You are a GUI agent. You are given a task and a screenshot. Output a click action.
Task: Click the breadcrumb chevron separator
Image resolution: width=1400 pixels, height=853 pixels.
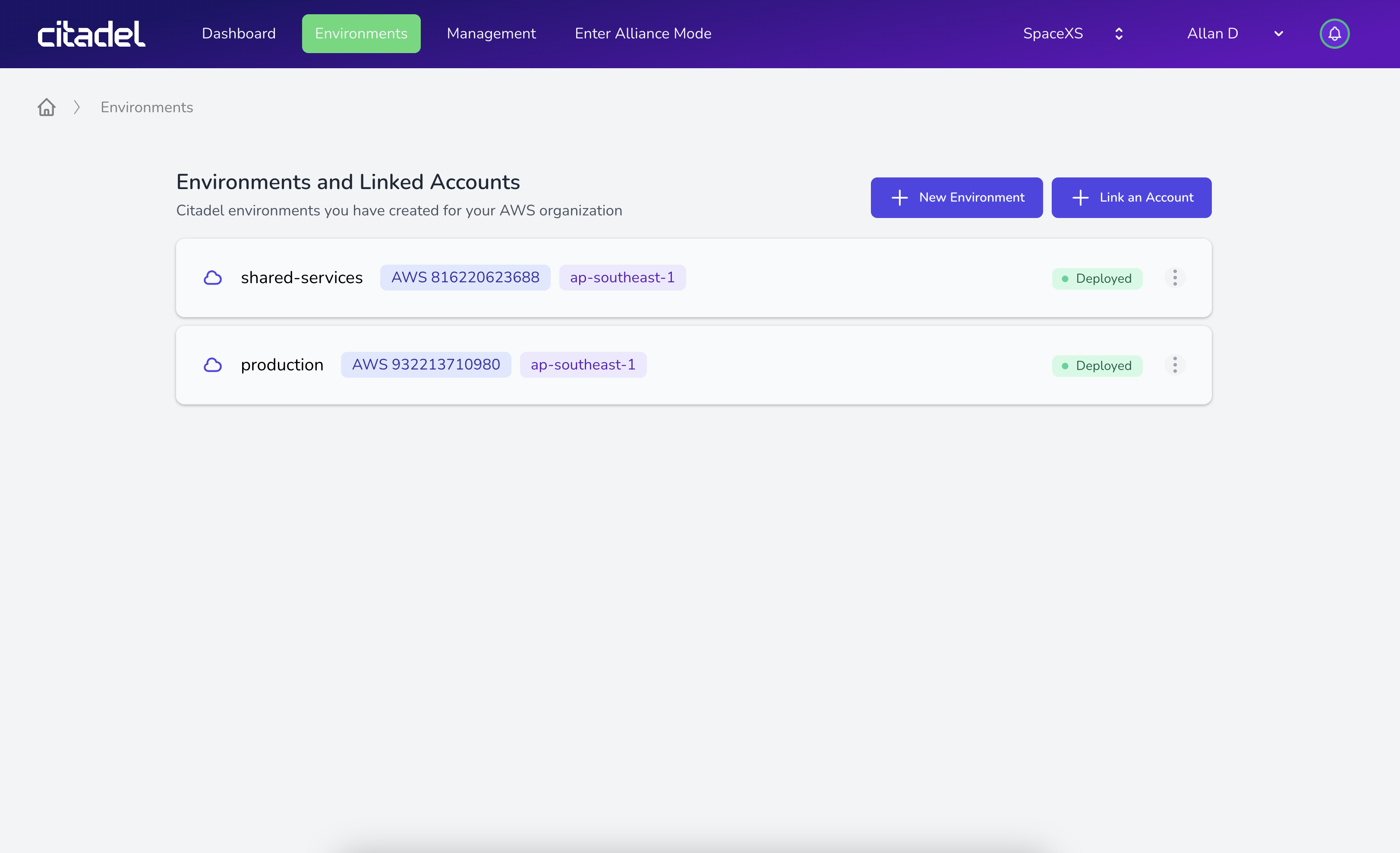[x=77, y=107]
